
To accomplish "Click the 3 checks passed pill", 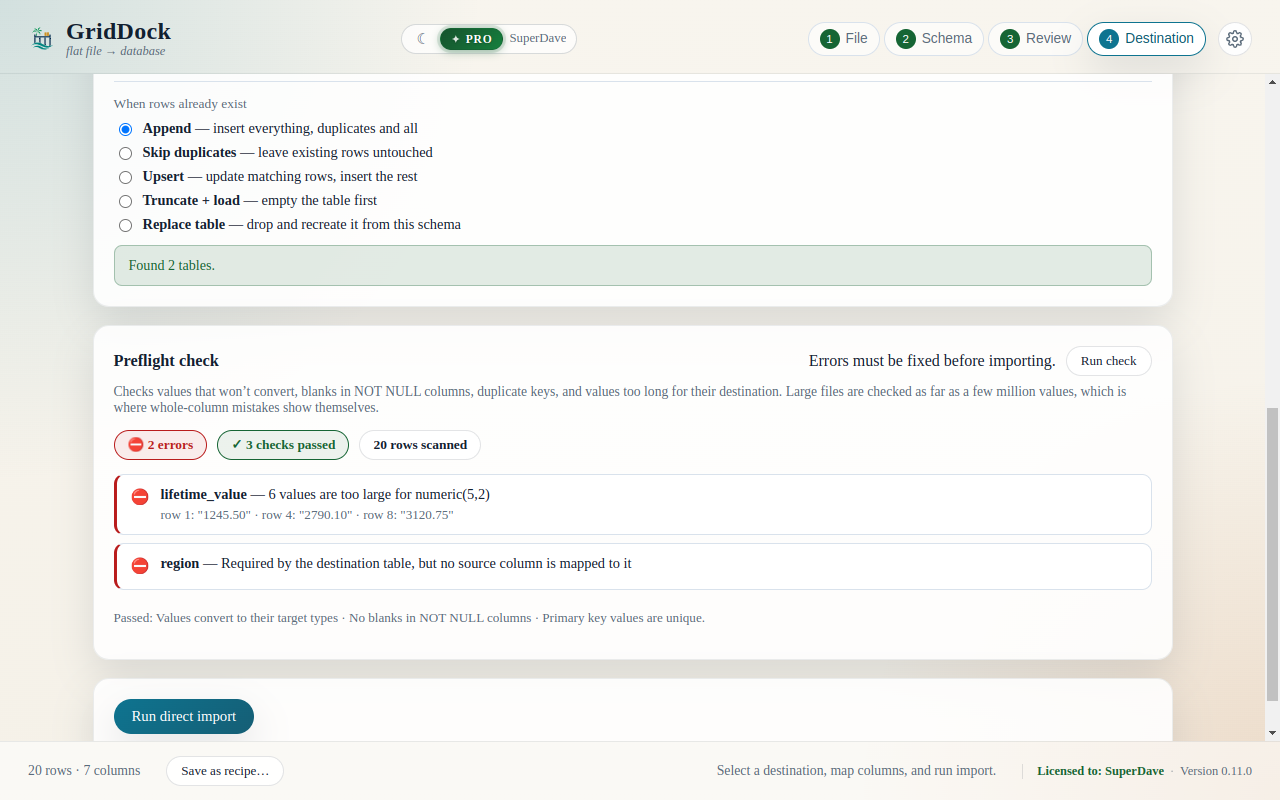I will [283, 445].
